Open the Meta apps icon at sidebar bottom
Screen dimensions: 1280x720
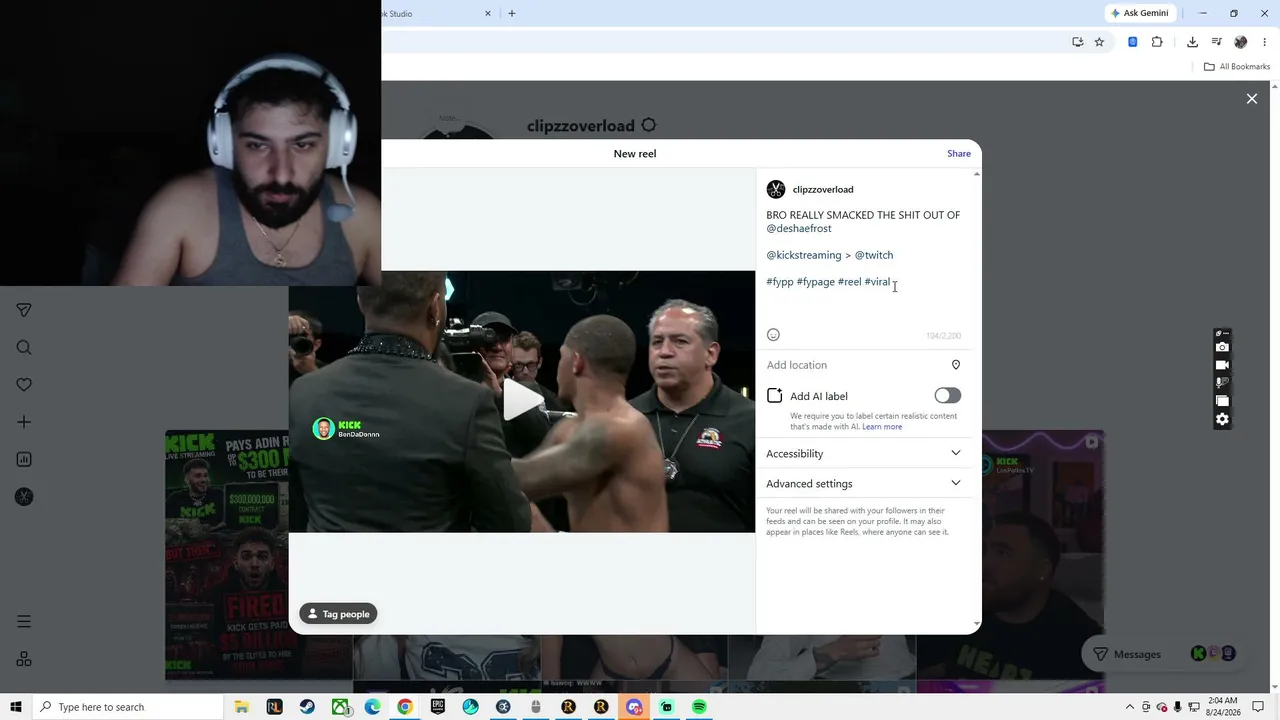tap(24, 659)
